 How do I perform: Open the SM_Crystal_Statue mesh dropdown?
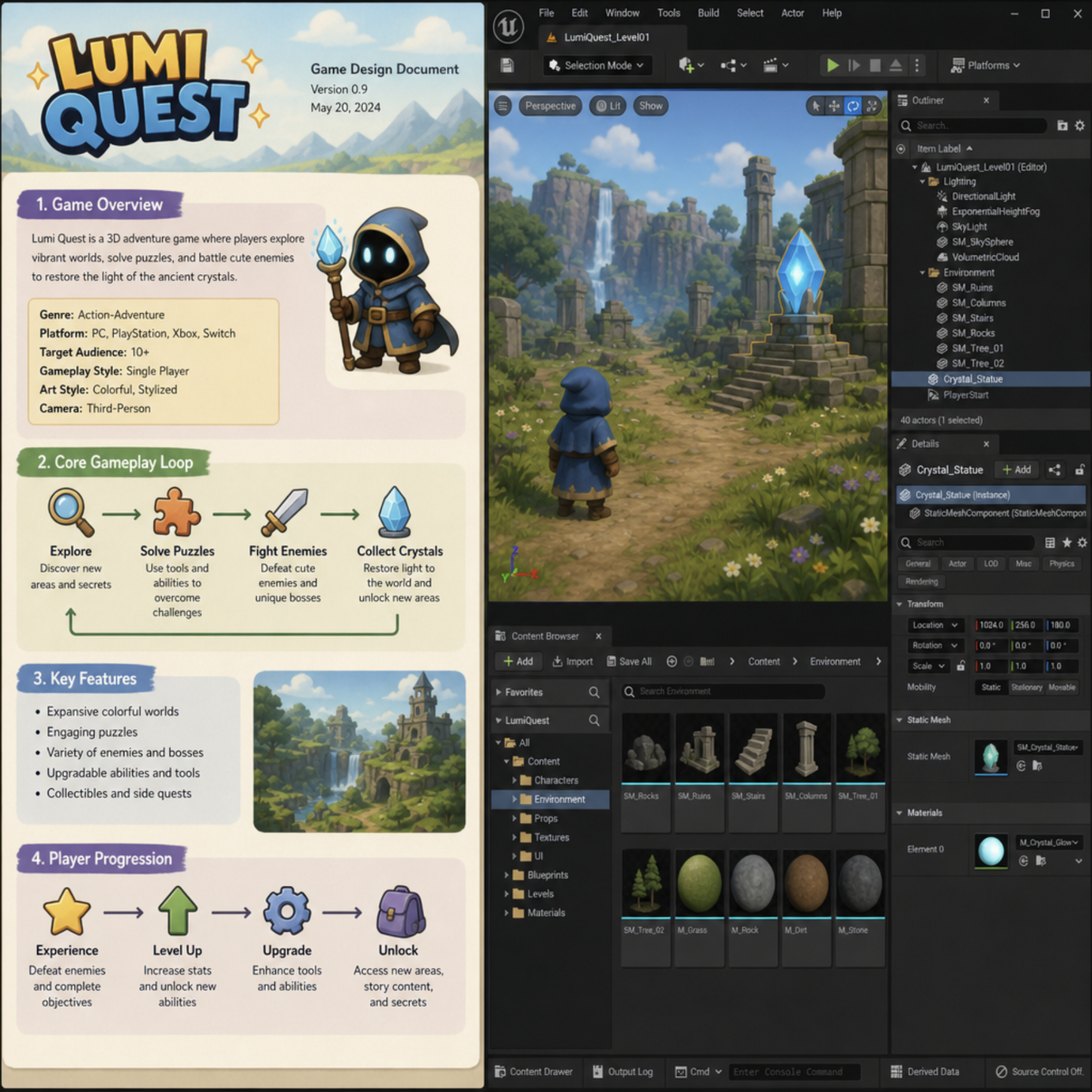(1048, 748)
